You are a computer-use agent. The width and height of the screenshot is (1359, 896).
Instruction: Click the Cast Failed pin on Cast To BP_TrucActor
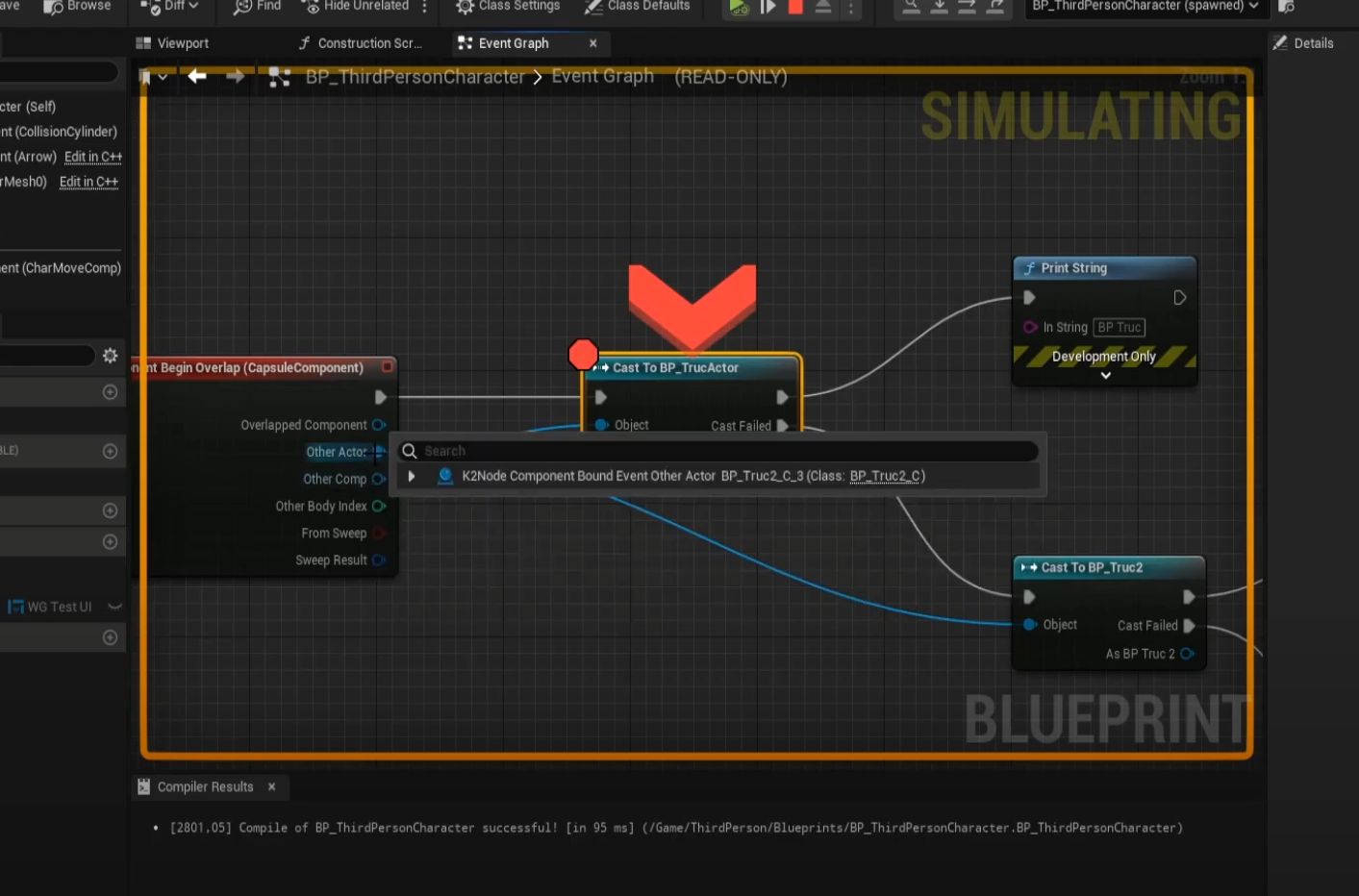pos(782,426)
